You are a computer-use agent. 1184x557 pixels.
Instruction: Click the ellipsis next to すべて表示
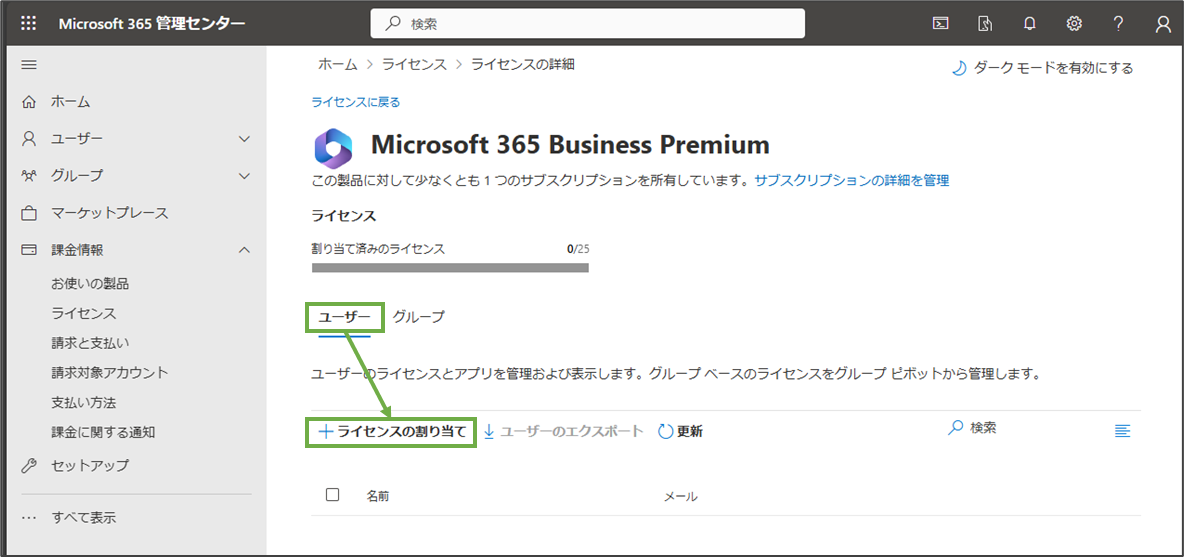point(29,518)
